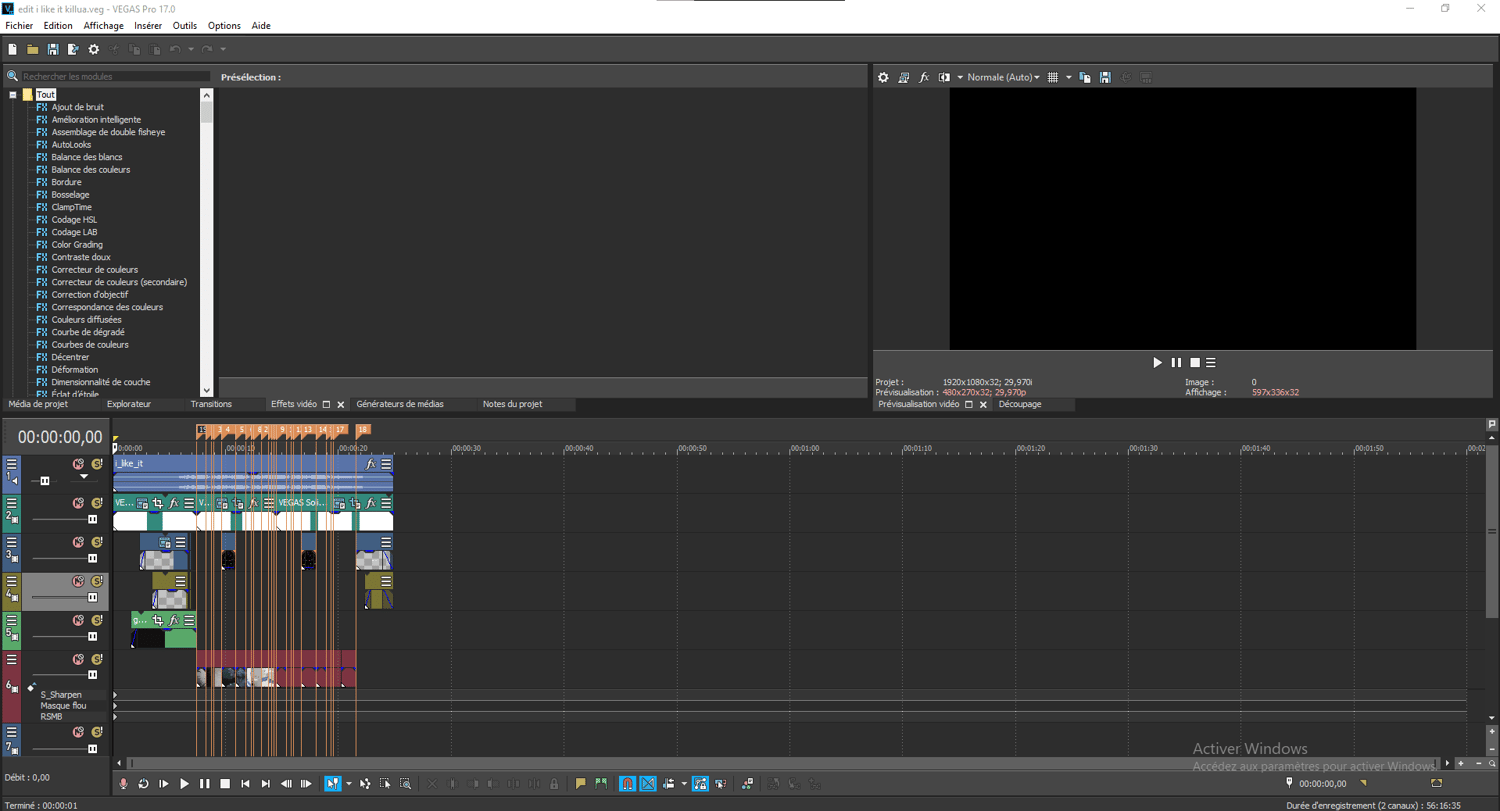
Task: Create a new project with the New icon
Action: point(13,49)
